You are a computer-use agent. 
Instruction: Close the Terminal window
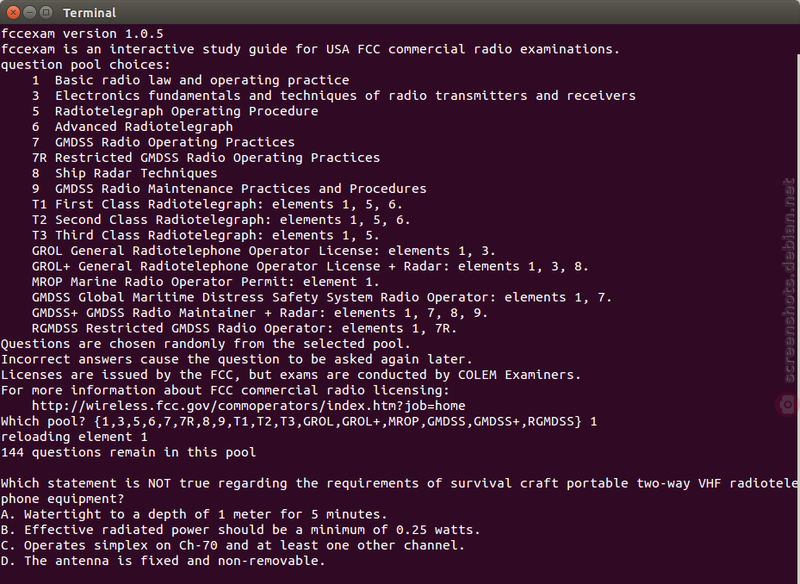click(x=13, y=12)
